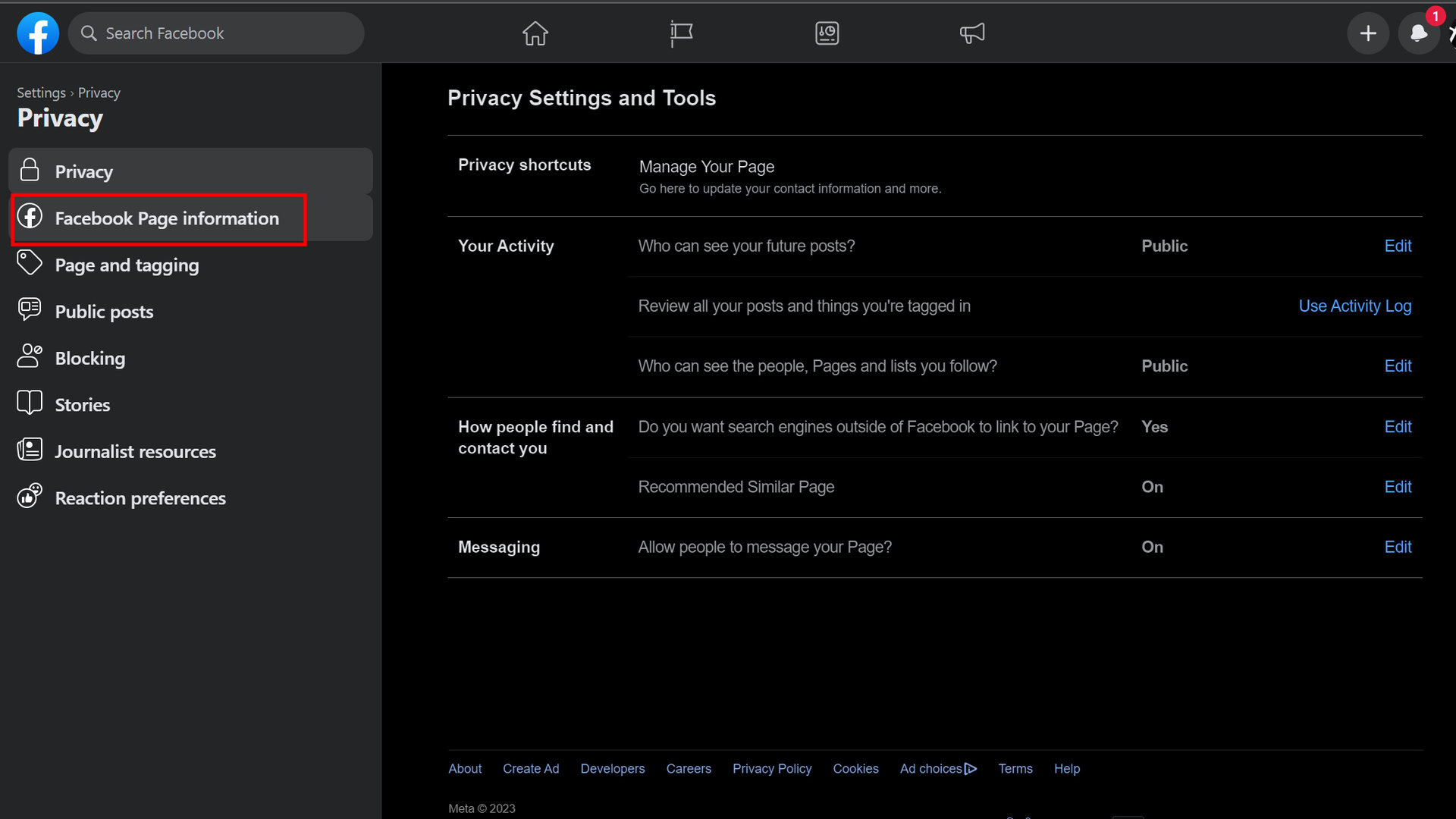Open Journalist resources section

pyautogui.click(x=135, y=452)
